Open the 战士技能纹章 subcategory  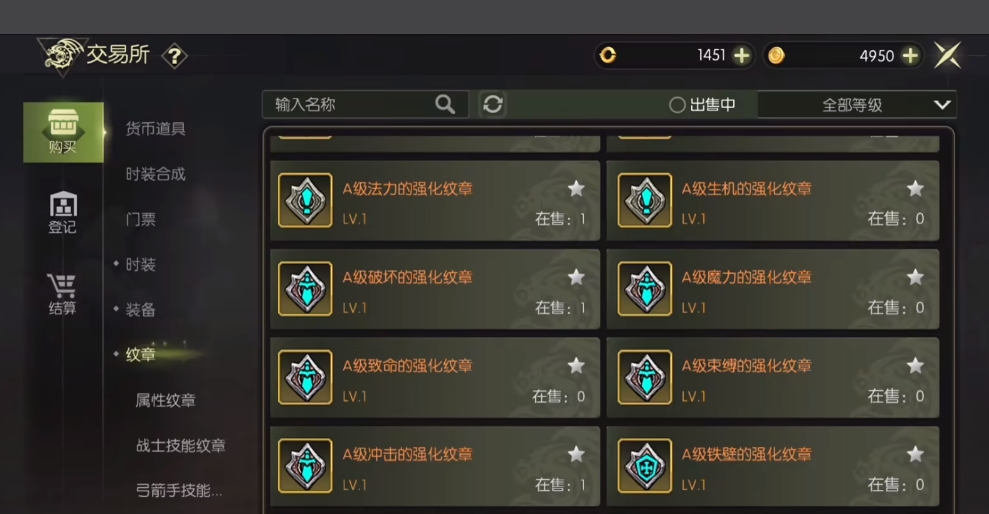(x=180, y=445)
